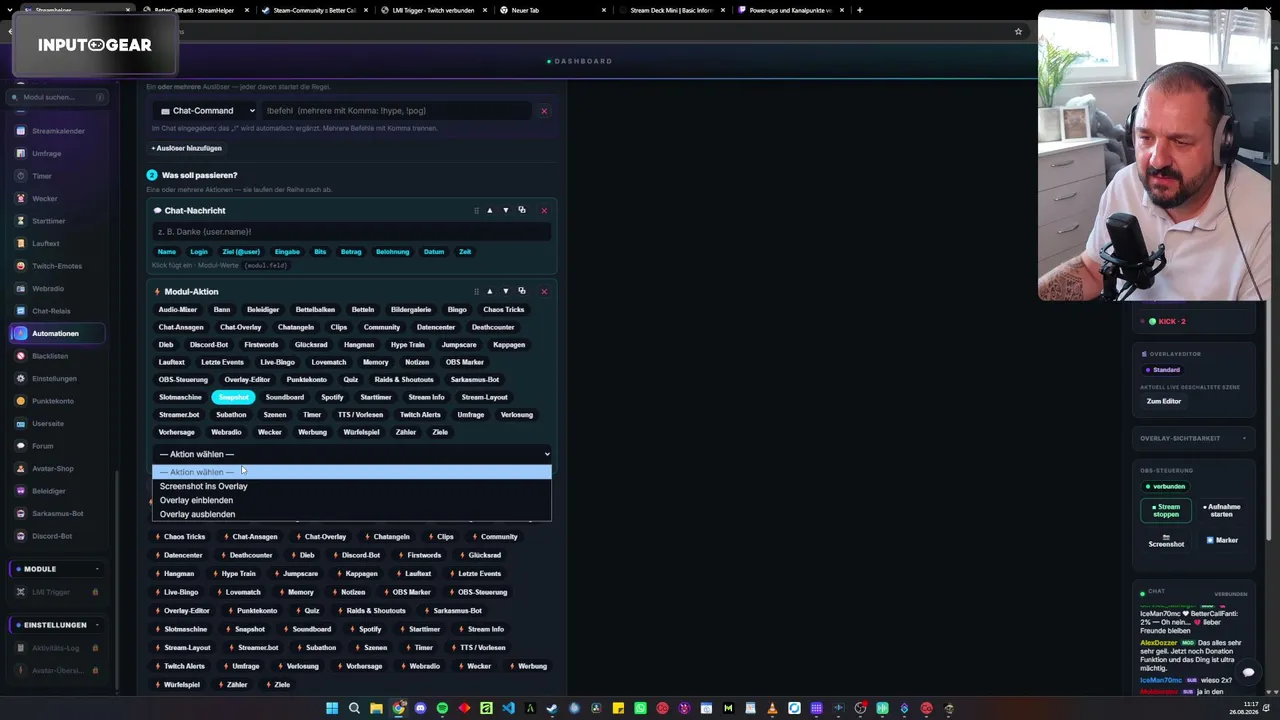Open Punktekonto in the sidebar
Screen dimensions: 1280x720
click(x=52, y=401)
